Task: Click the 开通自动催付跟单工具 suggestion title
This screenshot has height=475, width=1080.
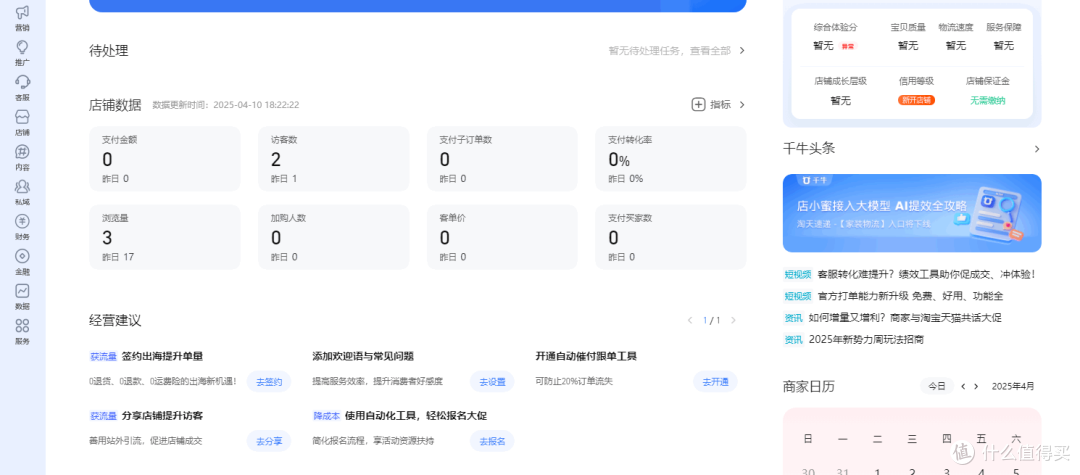Action: pos(586,357)
